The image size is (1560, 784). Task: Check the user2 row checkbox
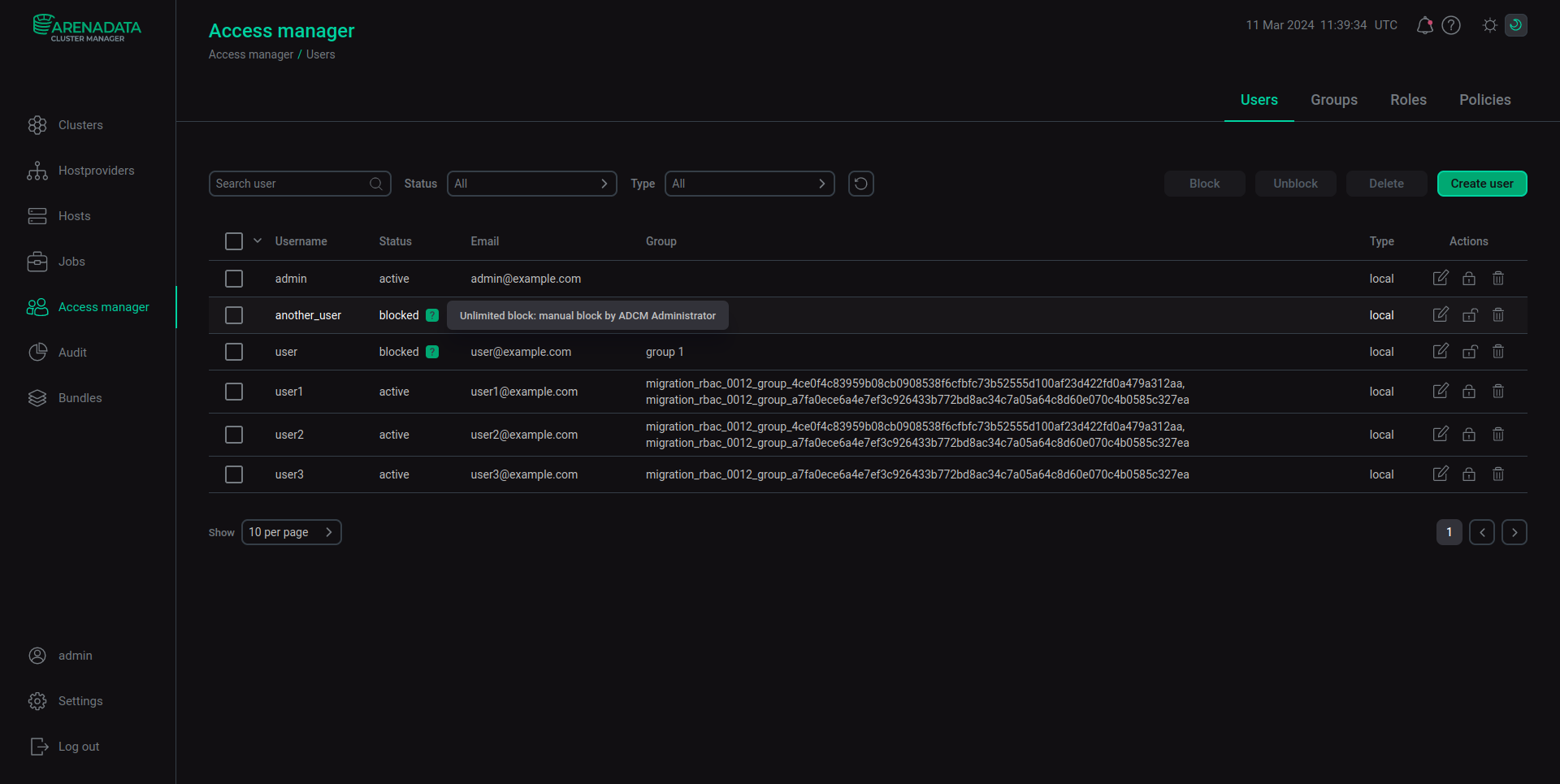coord(234,435)
